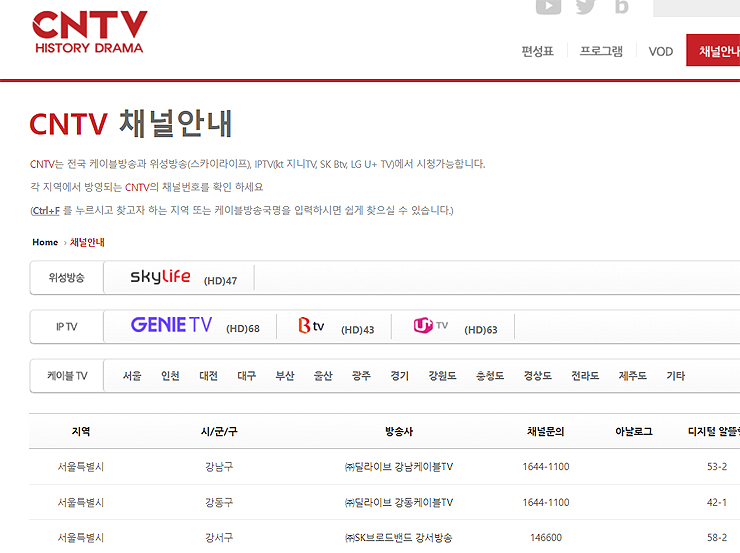The image size is (740, 553).
Task: Click the 케이블 TV category label
Action: (x=67, y=376)
